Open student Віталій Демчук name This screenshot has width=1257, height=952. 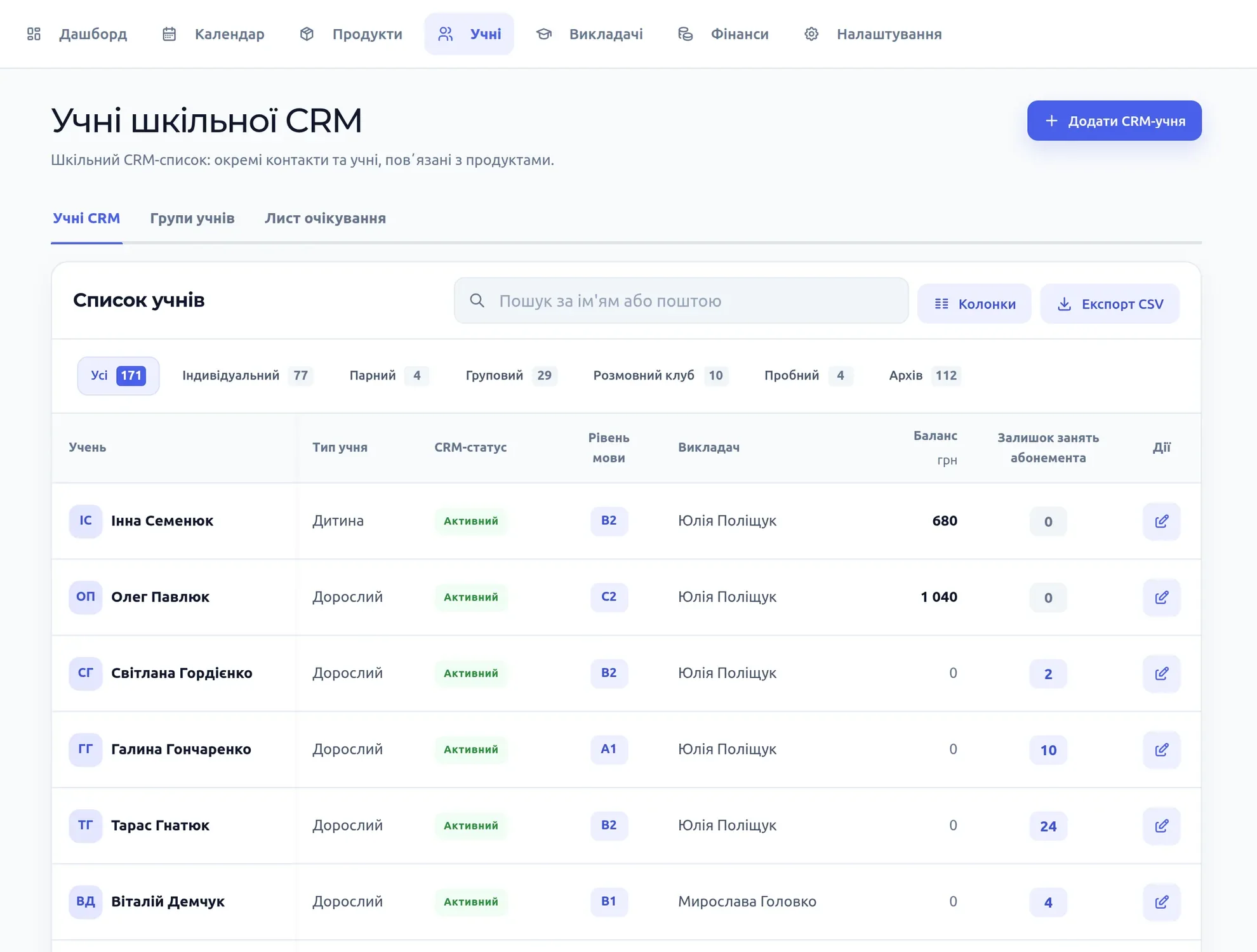168,902
